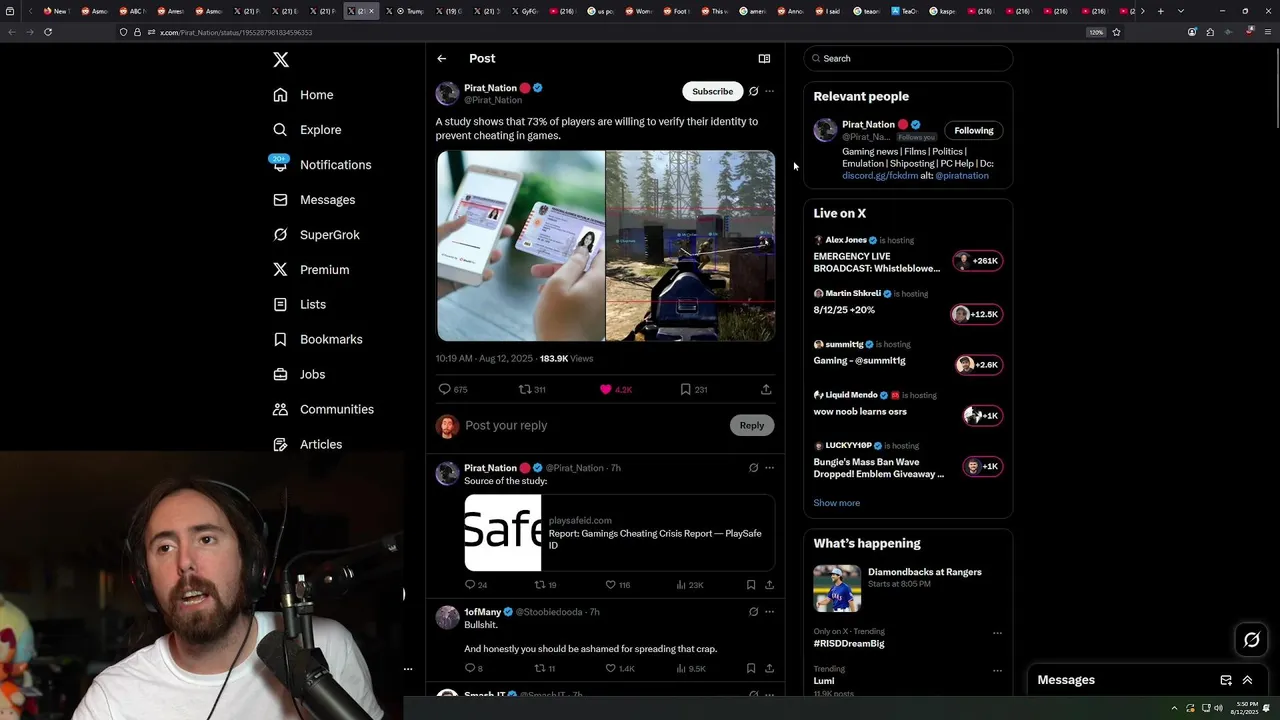The width and height of the screenshot is (1280, 720).
Task: Click new message icon in Messages drawer
Action: [1226, 680]
